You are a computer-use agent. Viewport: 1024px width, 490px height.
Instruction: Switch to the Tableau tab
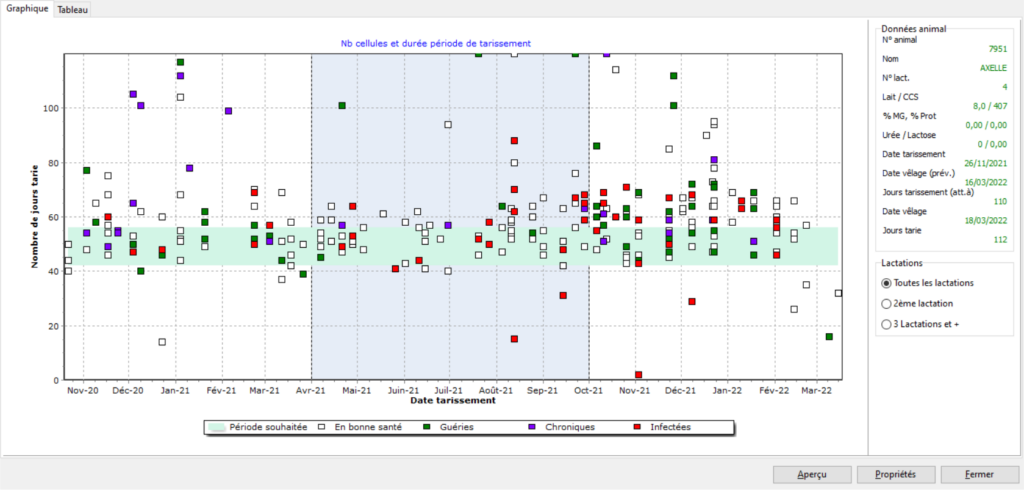(70, 8)
